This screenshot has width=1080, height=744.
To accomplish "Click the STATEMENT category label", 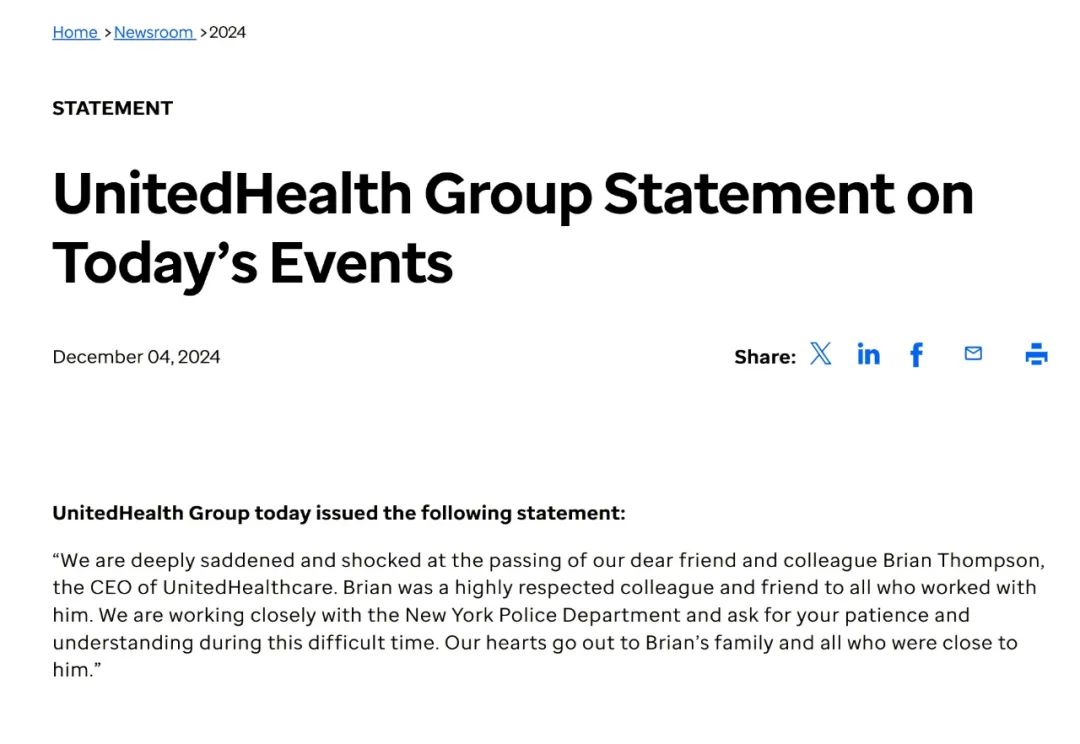I will (x=112, y=108).
